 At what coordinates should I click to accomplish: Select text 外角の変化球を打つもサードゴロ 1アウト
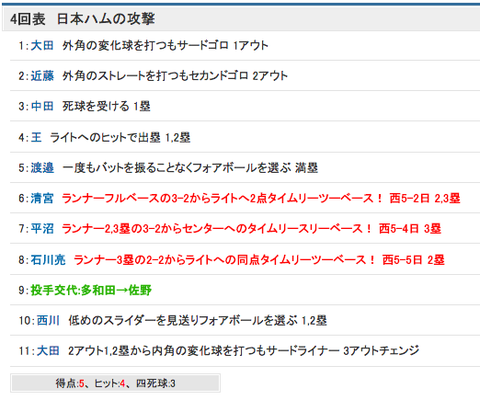pyautogui.click(x=165, y=45)
